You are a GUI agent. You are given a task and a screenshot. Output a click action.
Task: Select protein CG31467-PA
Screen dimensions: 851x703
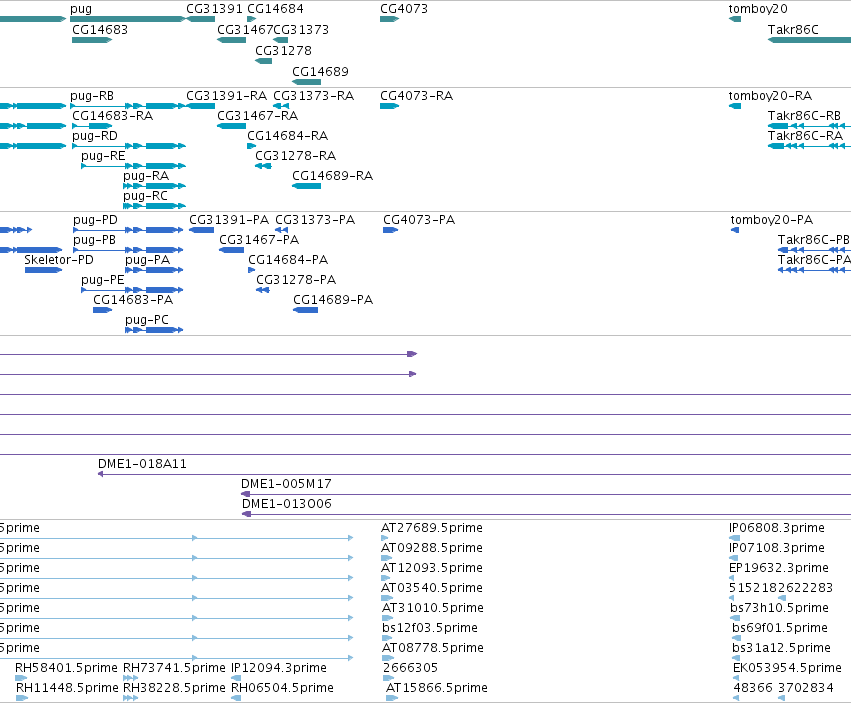(x=259, y=240)
